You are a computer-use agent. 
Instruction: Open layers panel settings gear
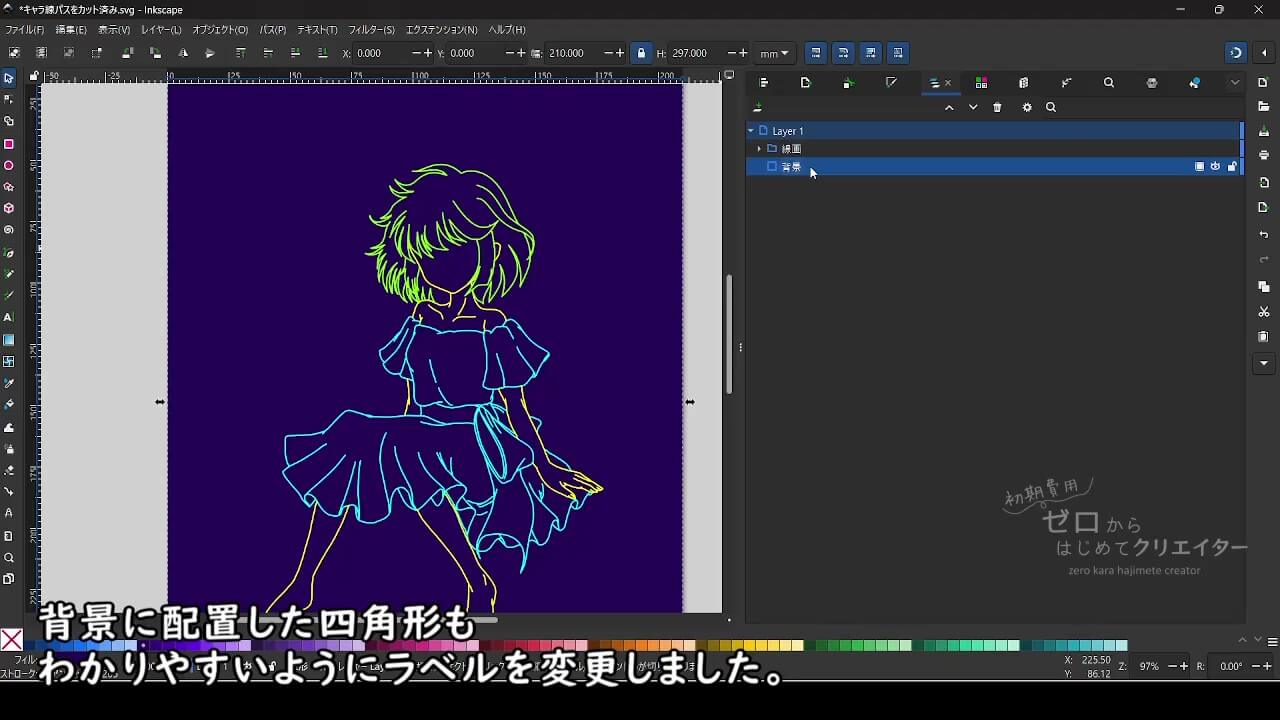1026,108
